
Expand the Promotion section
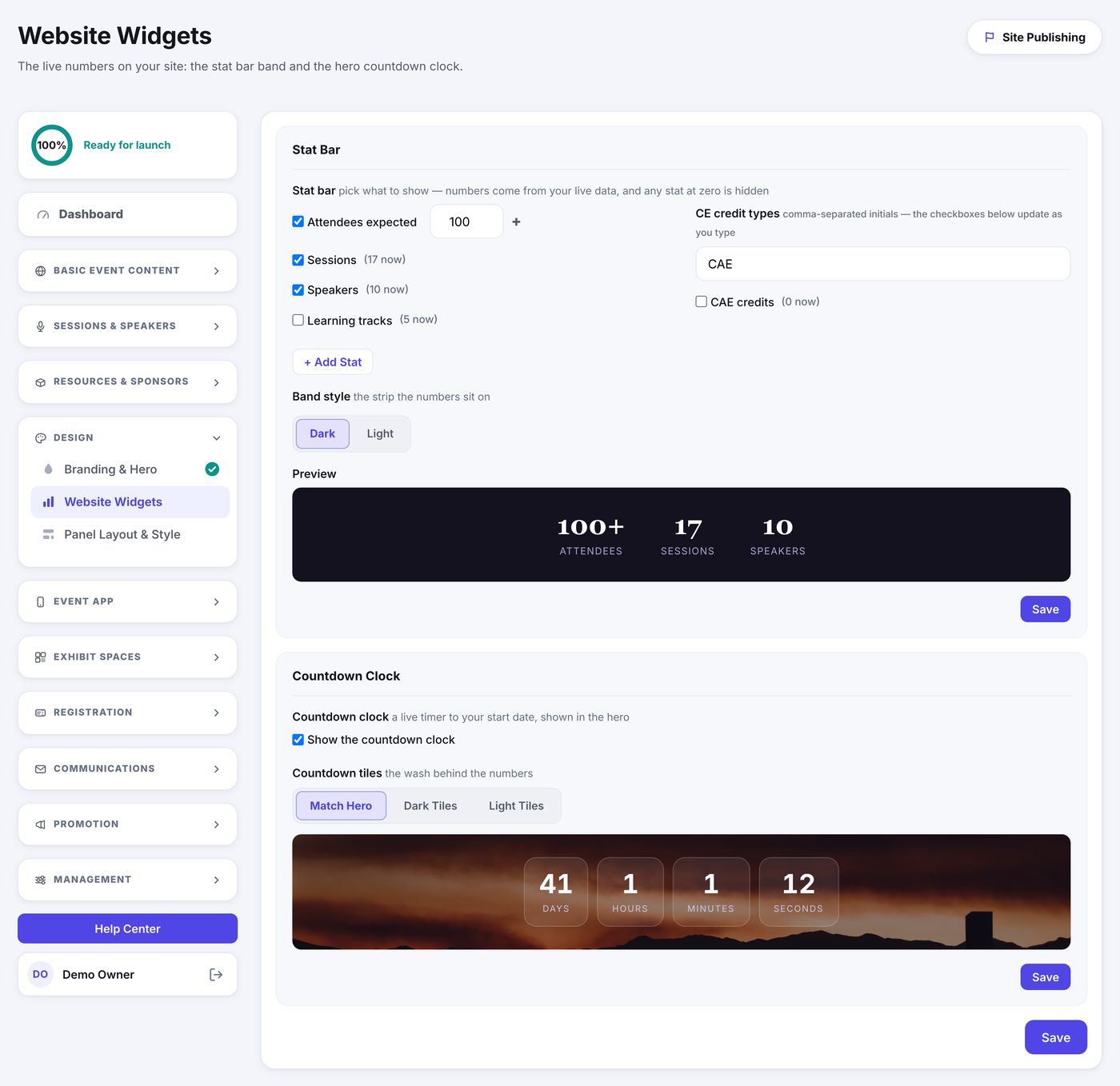[127, 824]
